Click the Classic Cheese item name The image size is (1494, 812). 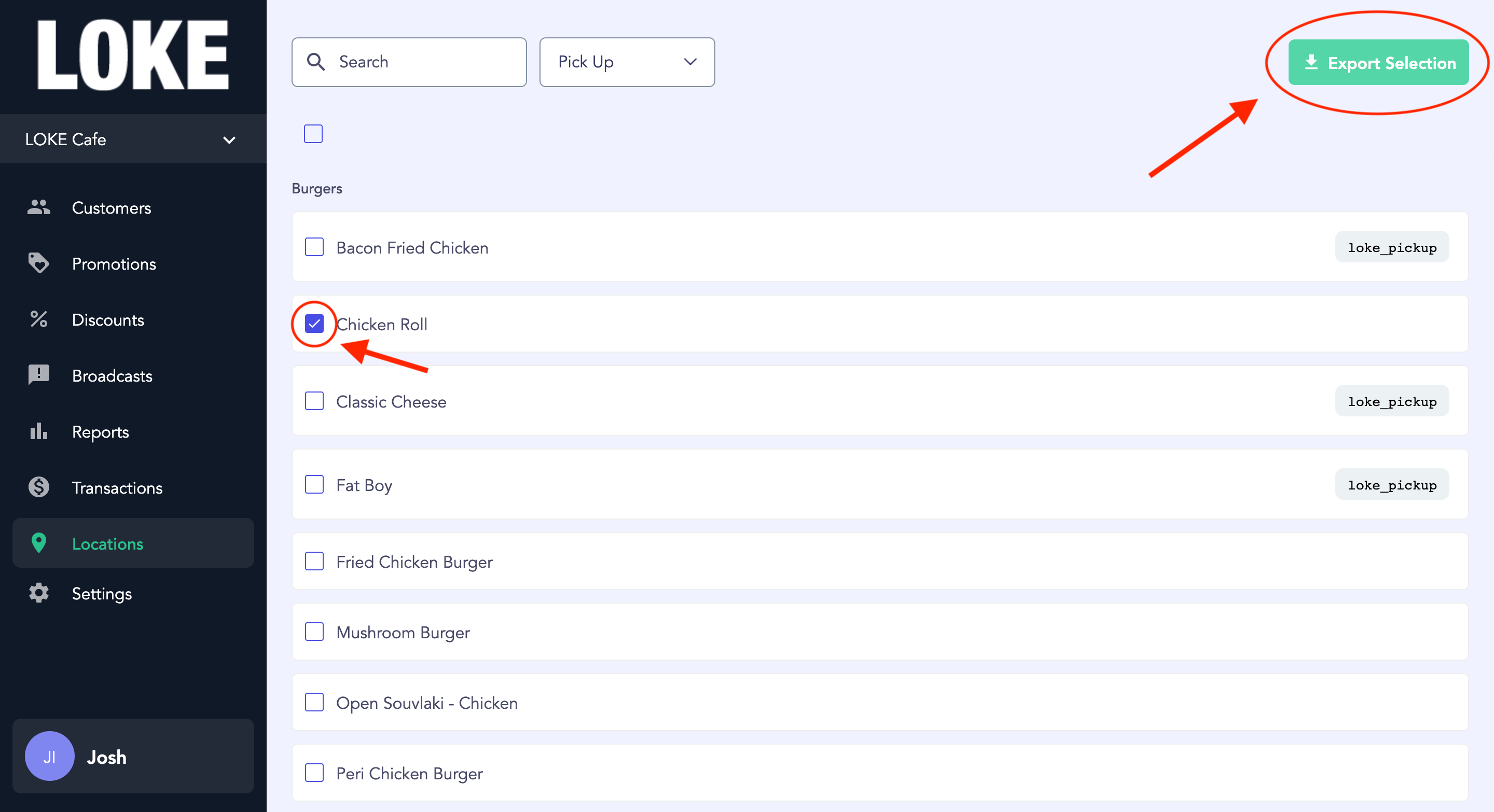[x=391, y=402]
